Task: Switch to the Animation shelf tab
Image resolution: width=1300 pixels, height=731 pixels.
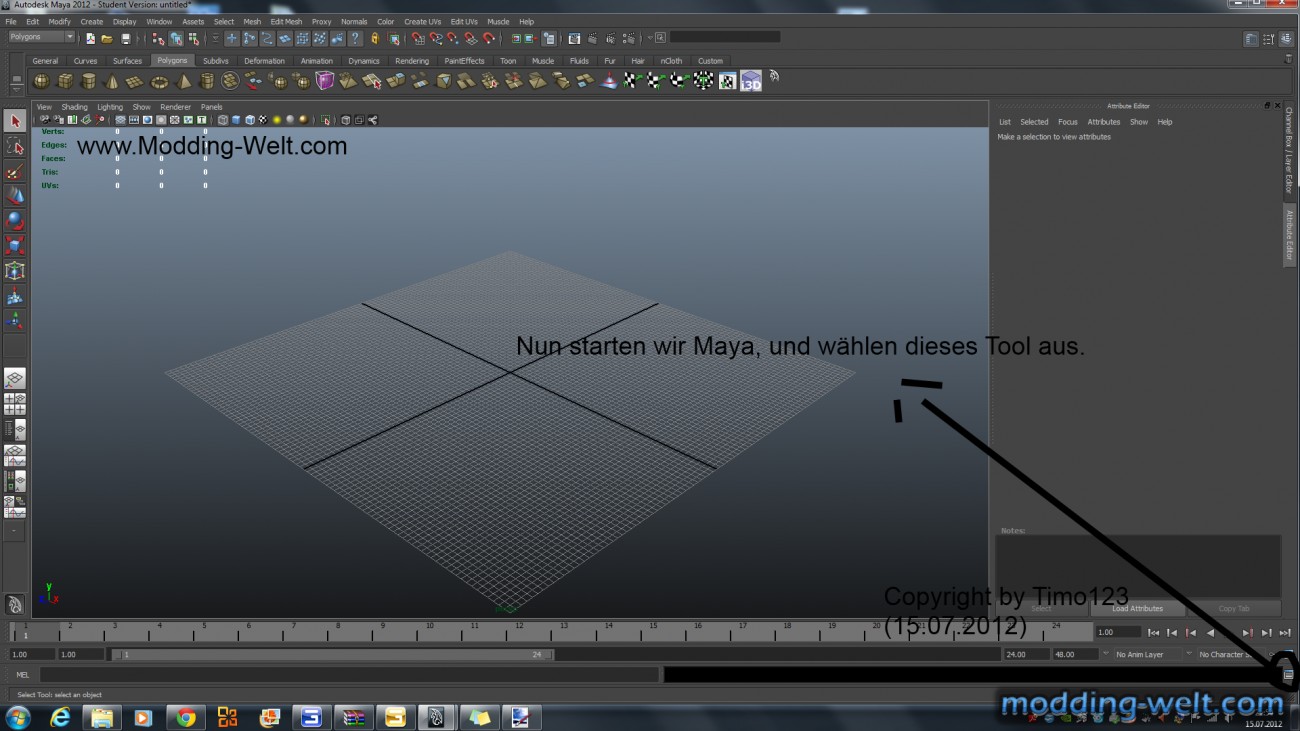Action: 316,61
